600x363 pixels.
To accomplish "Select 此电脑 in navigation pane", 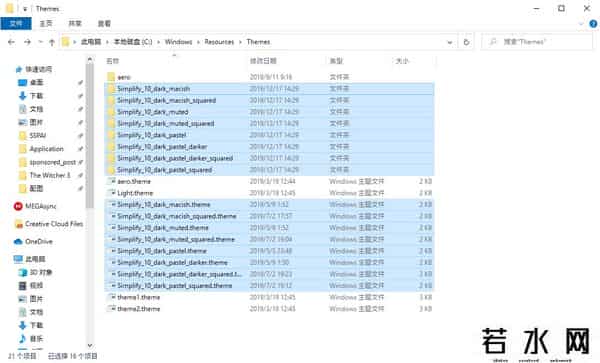I will 35,259.
